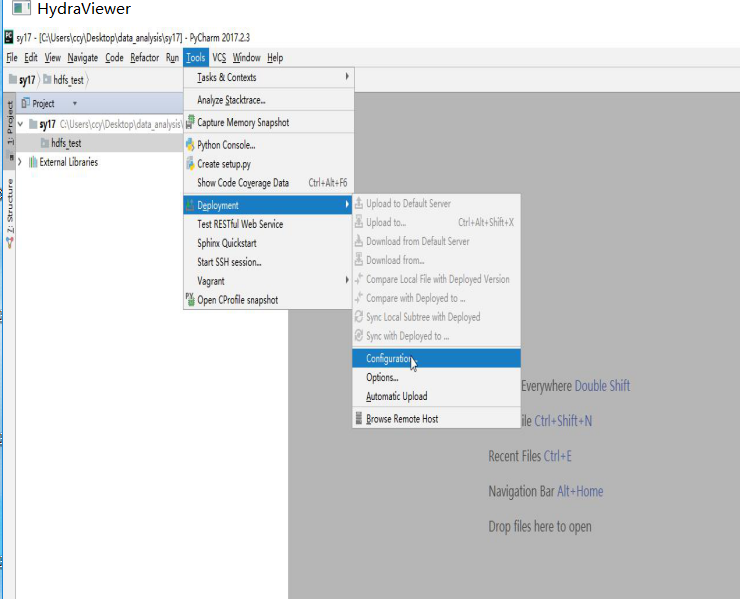Click hdfs_test in the navigation breadcrumb
The height and width of the screenshot is (599, 740).
click(x=68, y=79)
